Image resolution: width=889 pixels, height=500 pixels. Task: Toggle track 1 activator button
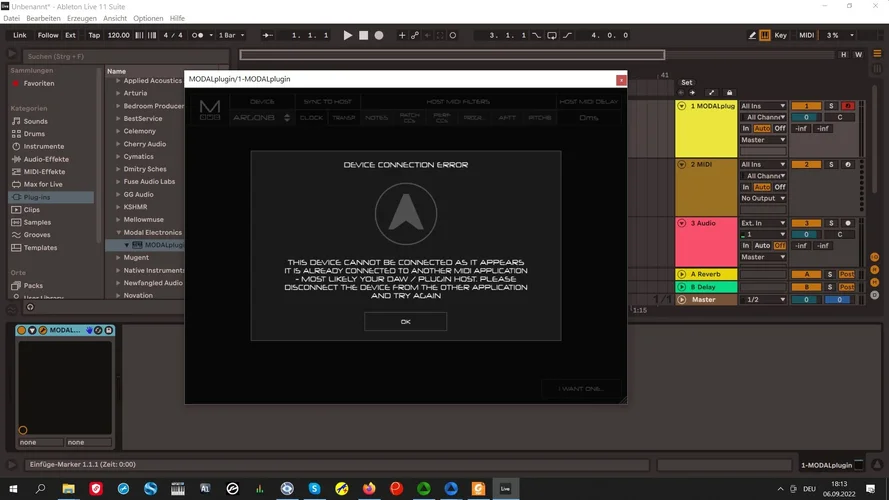806,106
